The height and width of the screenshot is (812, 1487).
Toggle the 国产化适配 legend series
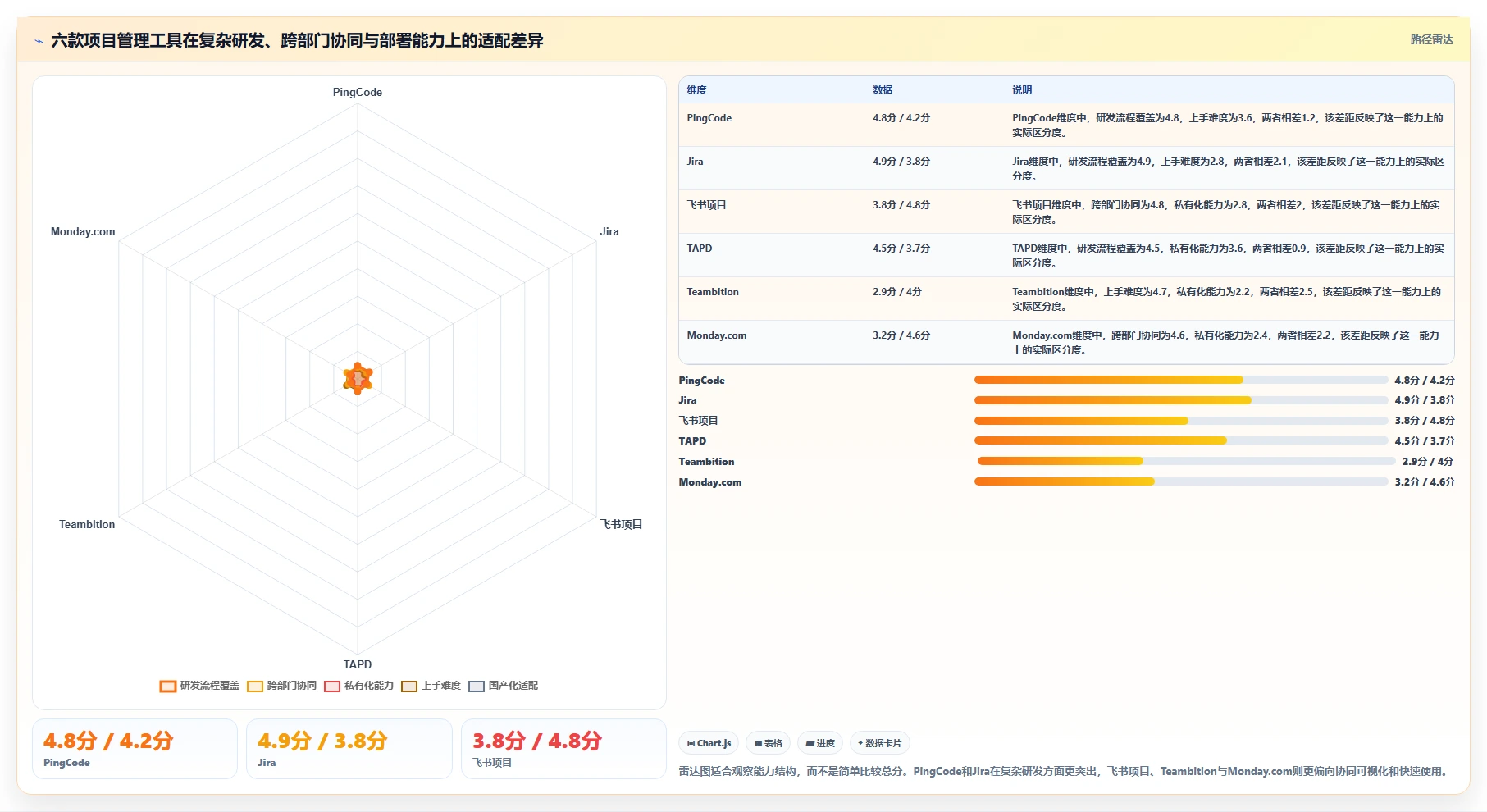503,686
